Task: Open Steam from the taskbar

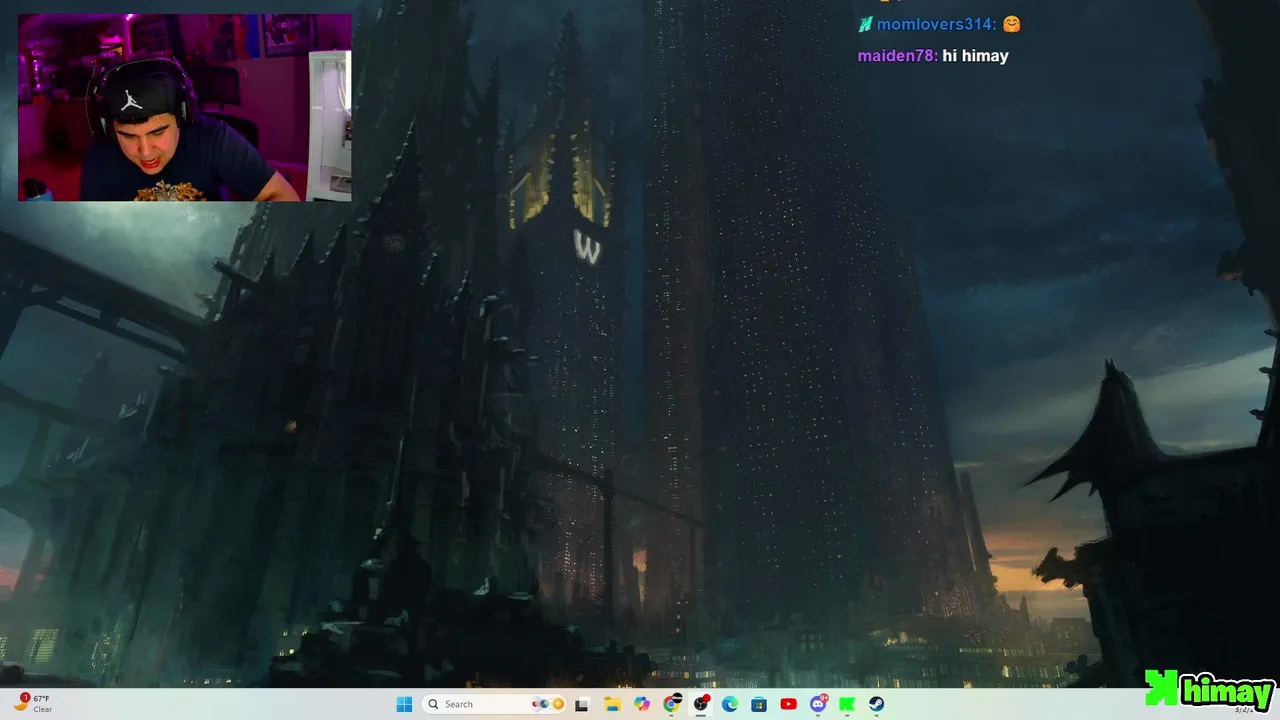Action: (x=876, y=704)
